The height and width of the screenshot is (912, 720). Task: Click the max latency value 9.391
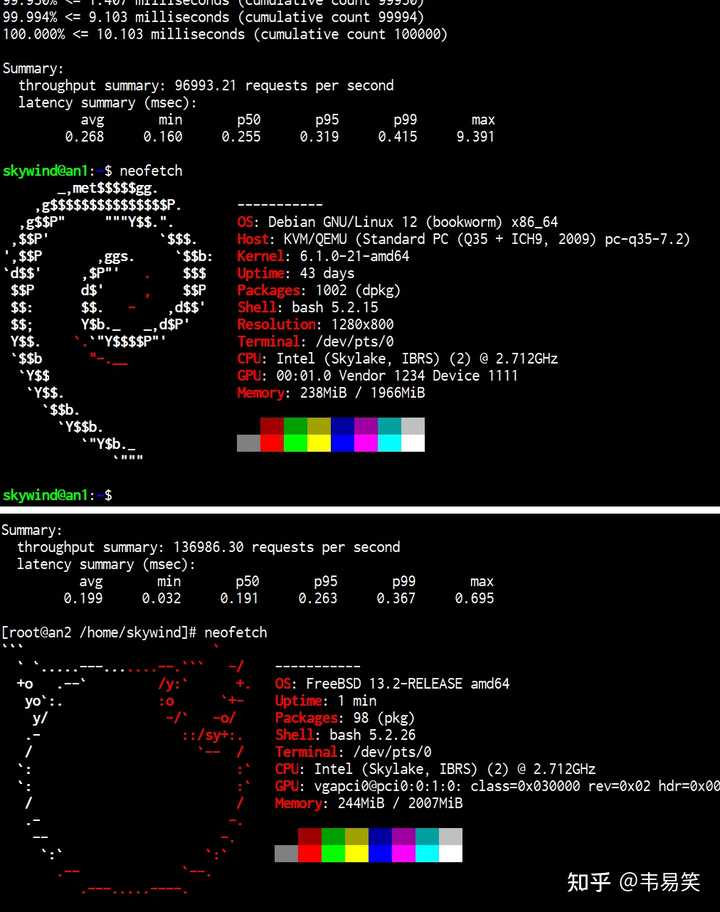point(475,137)
